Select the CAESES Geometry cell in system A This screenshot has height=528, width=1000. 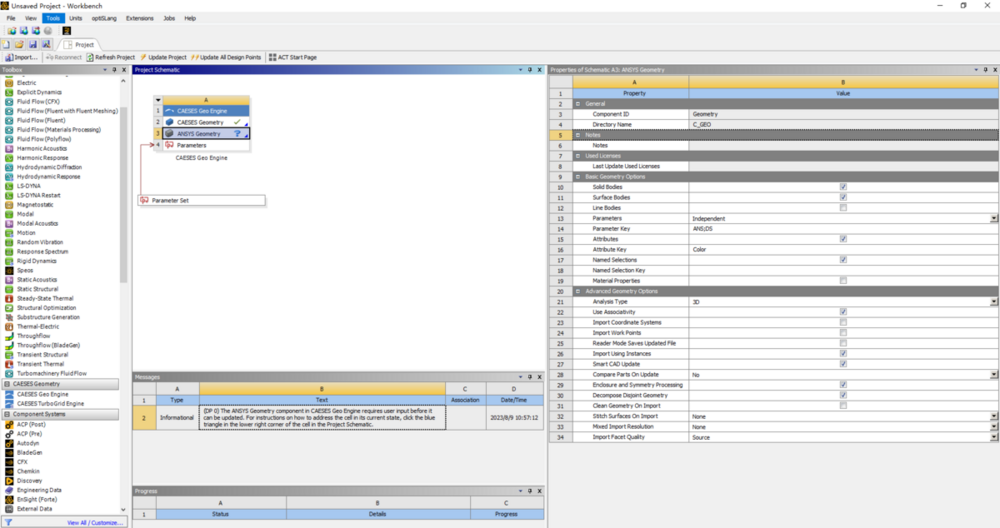click(x=206, y=122)
